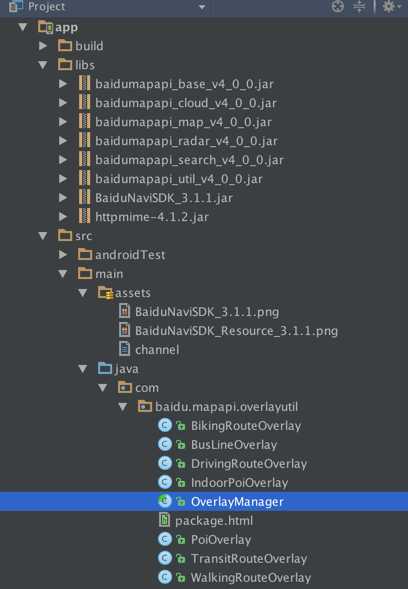Click class icon of PoiOverlay
The height and width of the screenshot is (589, 408).
(x=165, y=539)
